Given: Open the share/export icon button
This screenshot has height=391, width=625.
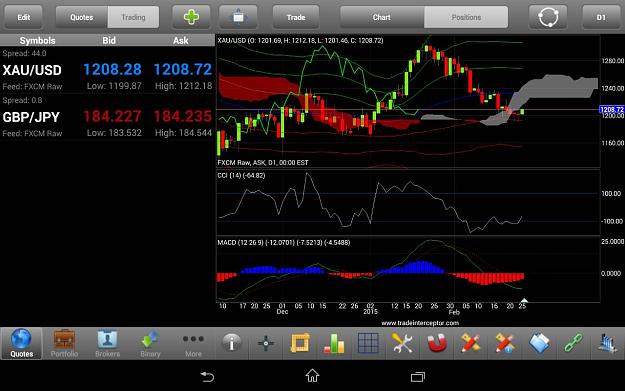Looking at the screenshot, I should pos(238,17).
